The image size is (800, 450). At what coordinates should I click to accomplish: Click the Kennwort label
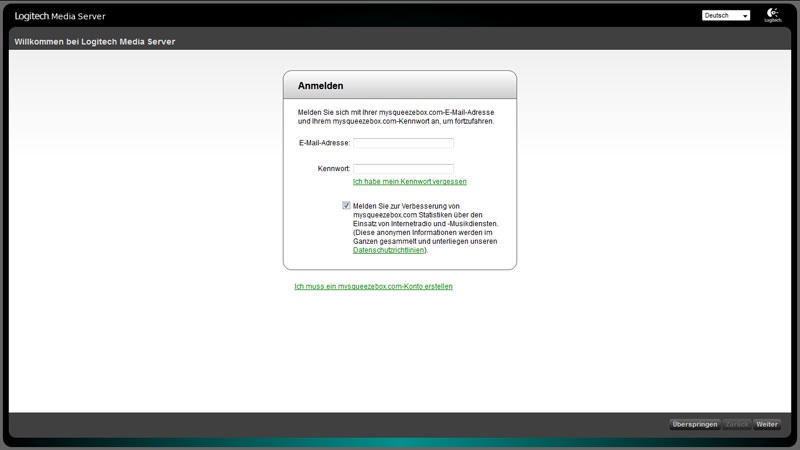pyautogui.click(x=334, y=169)
